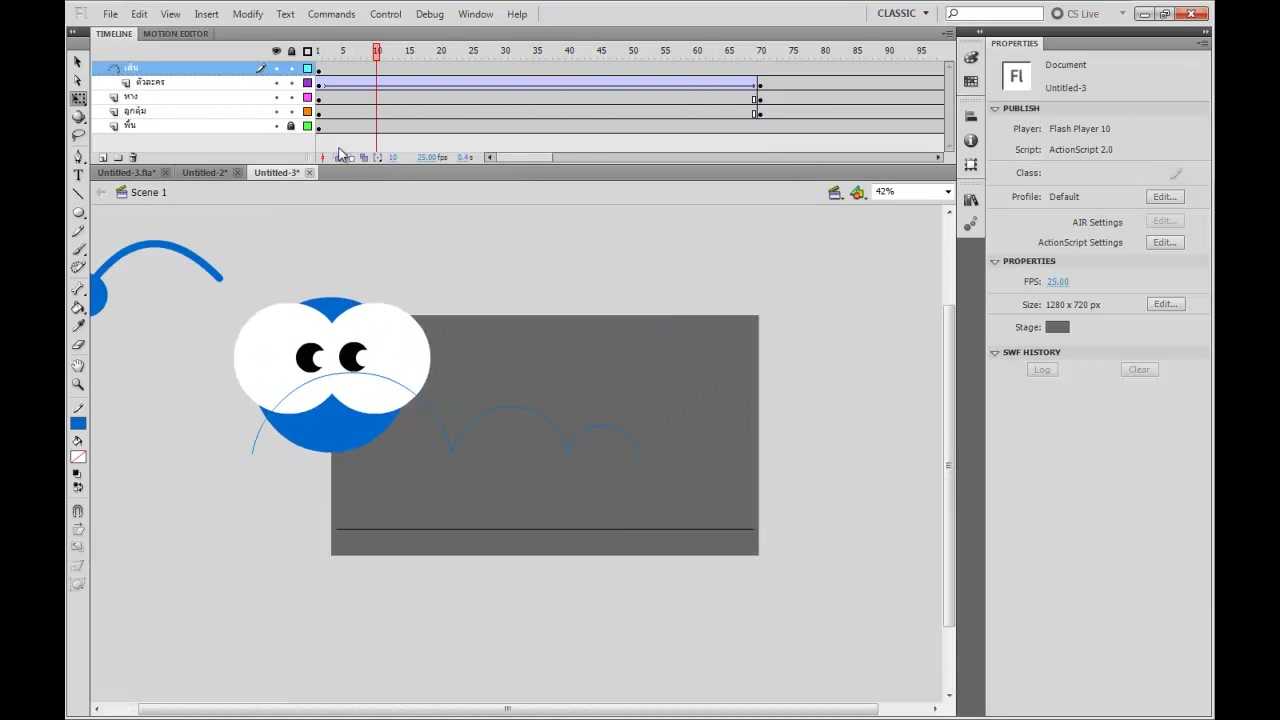Switch to the Untitled-3.fla* document tab
This screenshot has width=1280, height=720.
[126, 173]
